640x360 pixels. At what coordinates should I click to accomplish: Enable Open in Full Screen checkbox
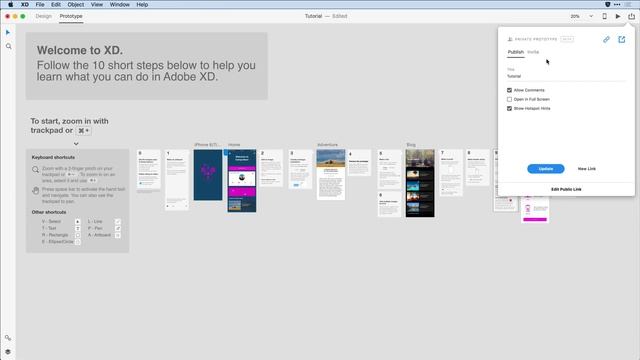coord(509,99)
